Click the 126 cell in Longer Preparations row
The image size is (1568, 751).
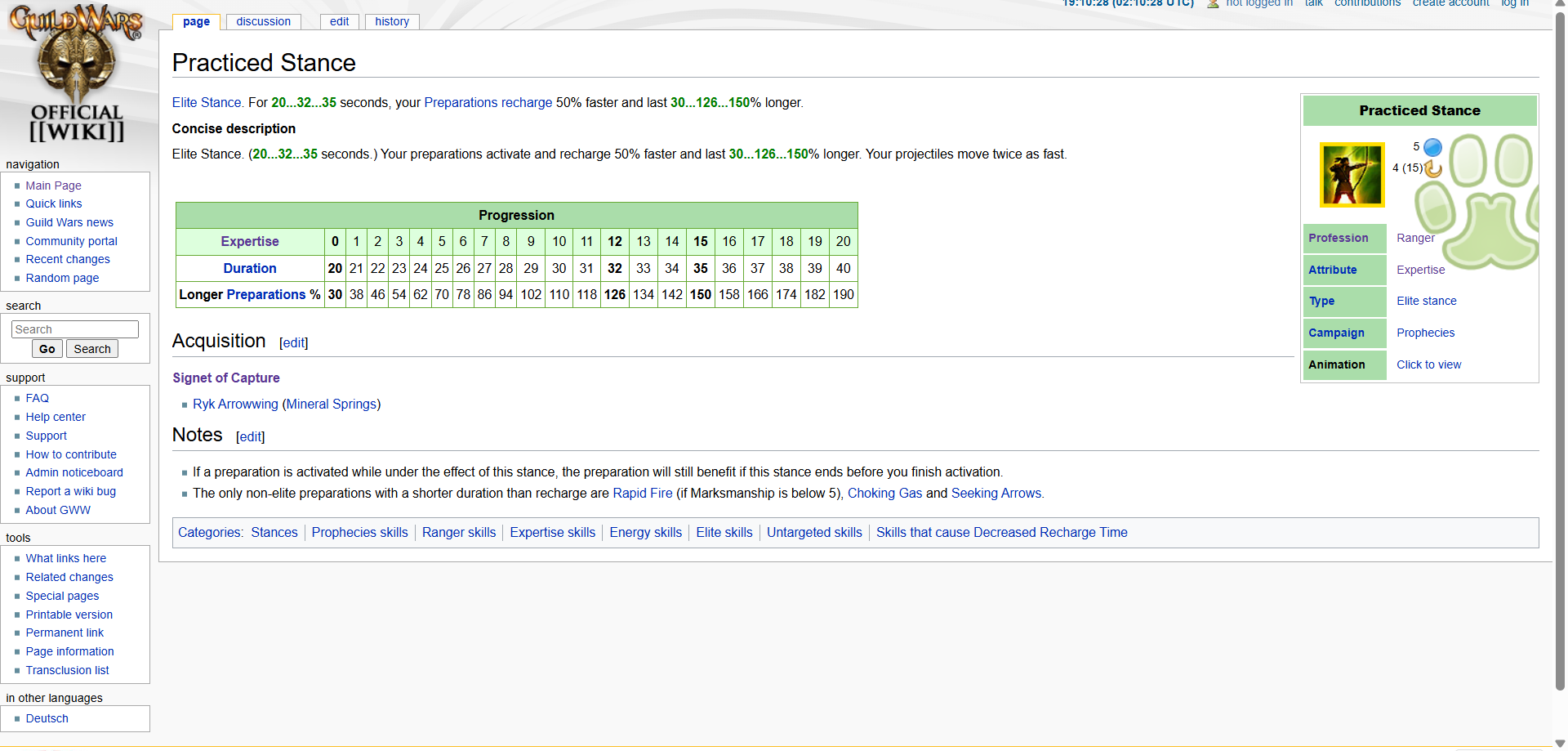coord(615,294)
